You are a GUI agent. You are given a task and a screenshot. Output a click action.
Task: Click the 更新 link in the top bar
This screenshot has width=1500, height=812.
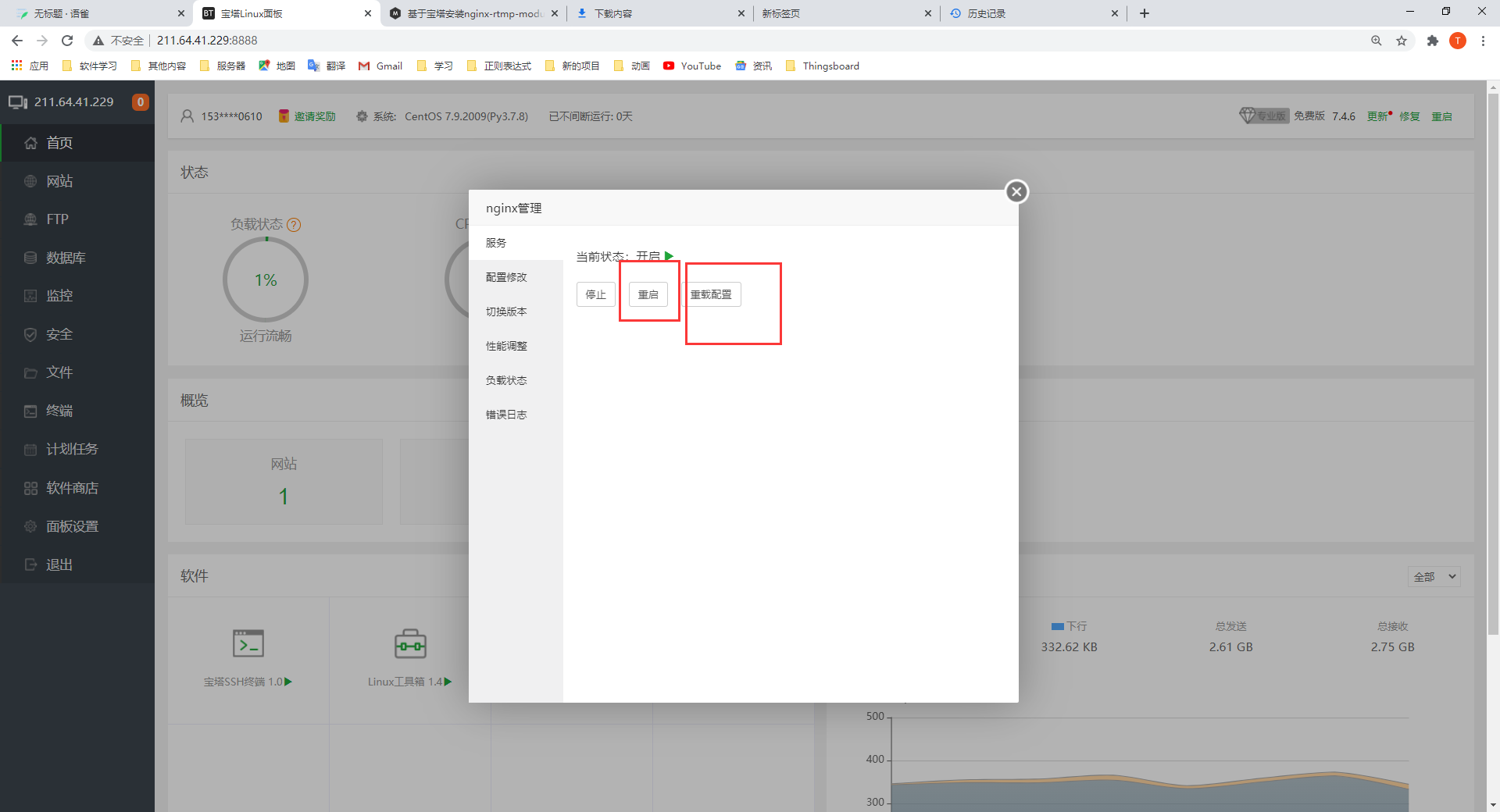point(1377,116)
